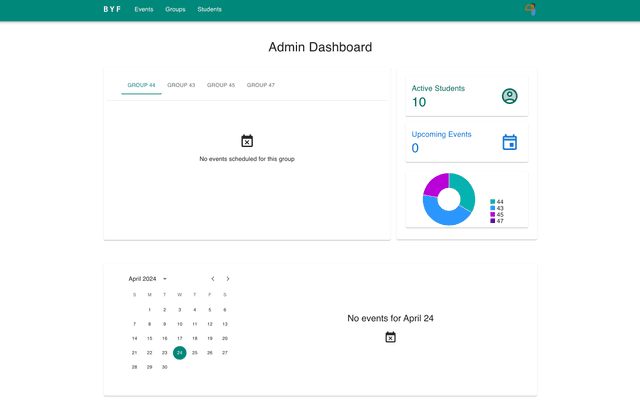Screen dimensions: 640x402
Task: Click the Active Students count 10
Action: 419,102
